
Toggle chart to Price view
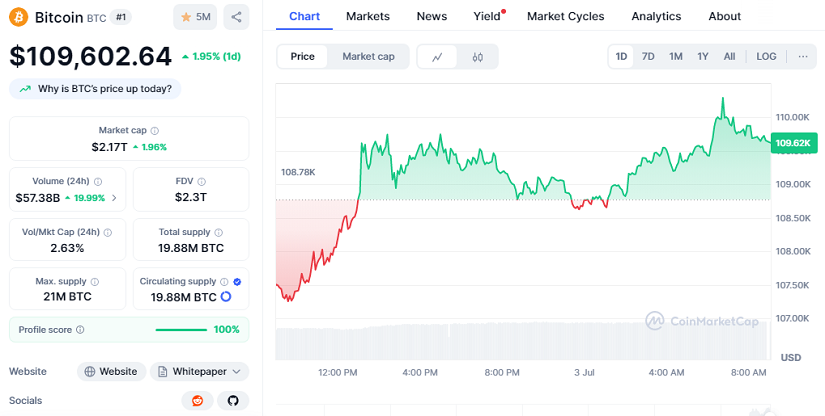tap(303, 57)
